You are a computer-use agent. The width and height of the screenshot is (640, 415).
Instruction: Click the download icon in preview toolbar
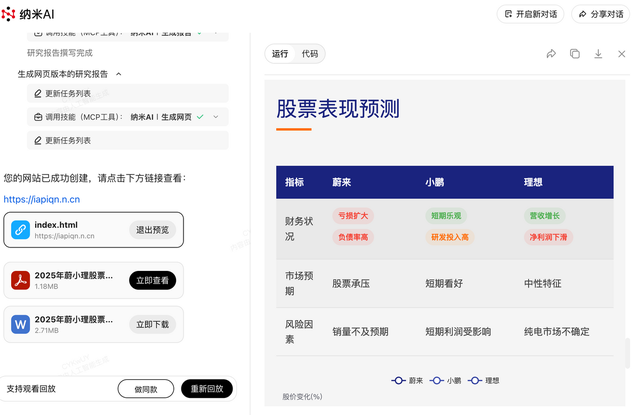coord(597,54)
